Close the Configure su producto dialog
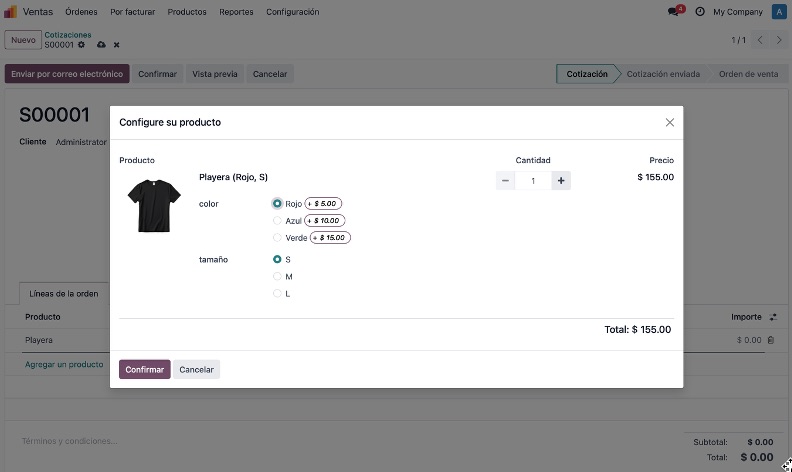This screenshot has height=472, width=792. (670, 122)
